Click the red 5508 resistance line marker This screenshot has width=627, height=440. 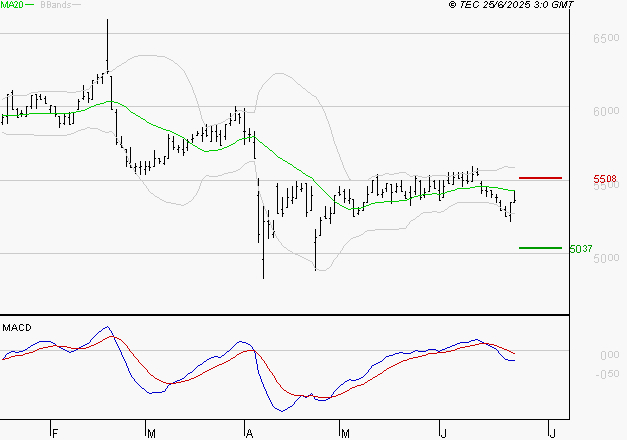pos(540,178)
